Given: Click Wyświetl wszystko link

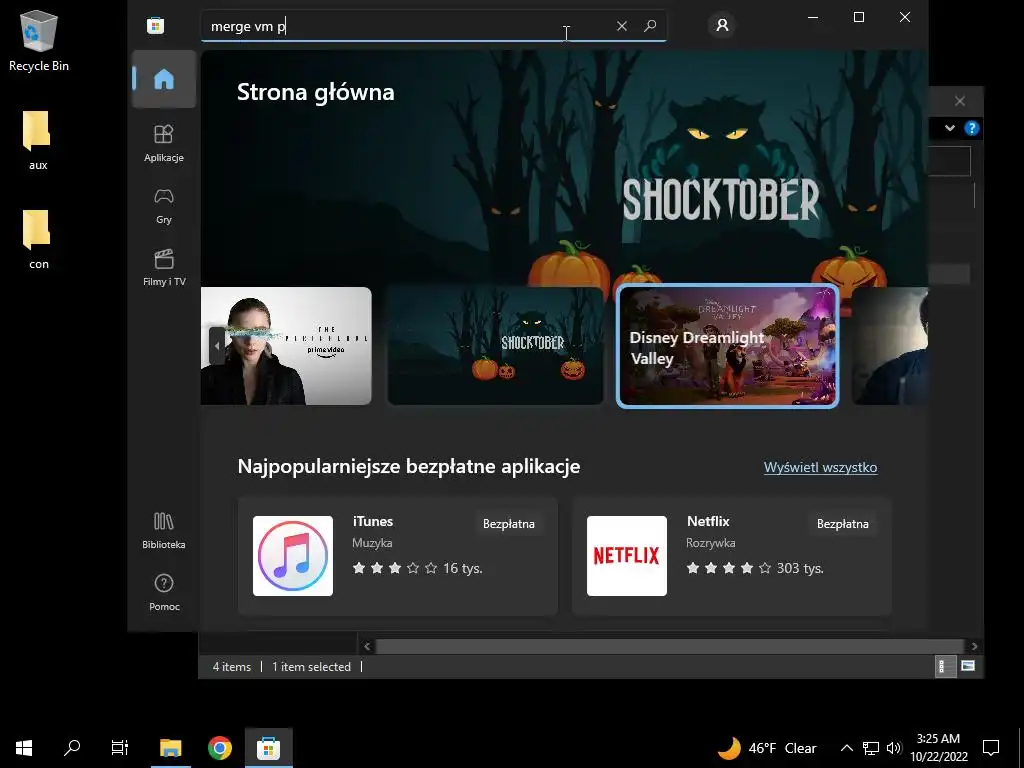Looking at the screenshot, I should (820, 467).
